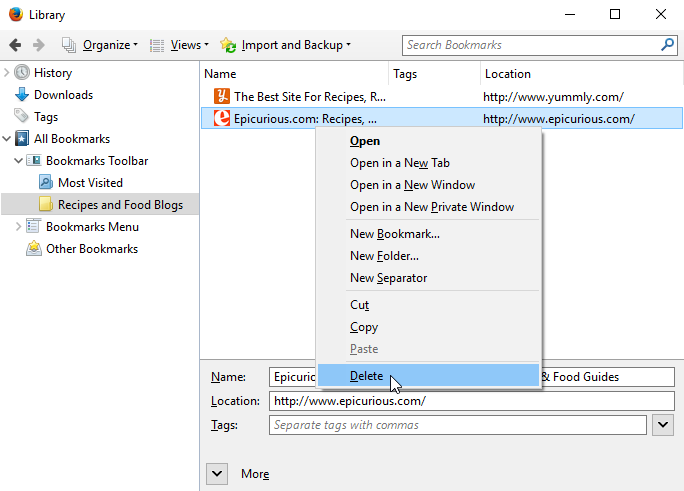
Task: Choose Open in a New Tab
Action: pyautogui.click(x=399, y=163)
